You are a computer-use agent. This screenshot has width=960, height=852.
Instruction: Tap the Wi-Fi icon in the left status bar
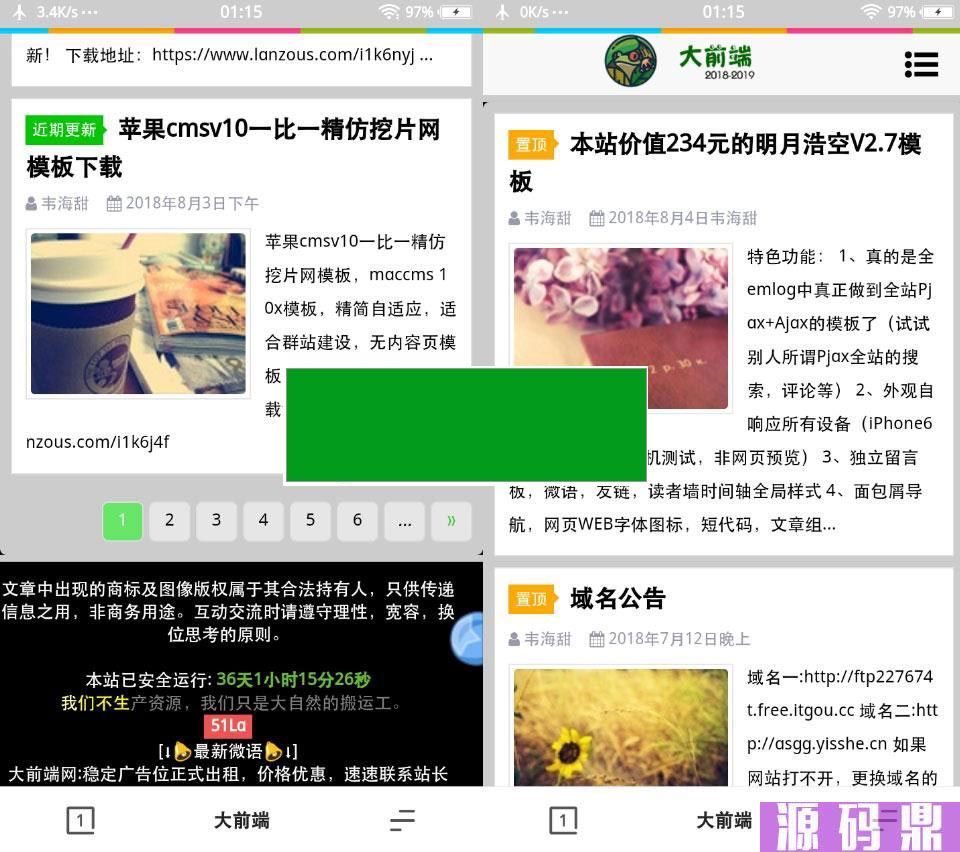[389, 12]
